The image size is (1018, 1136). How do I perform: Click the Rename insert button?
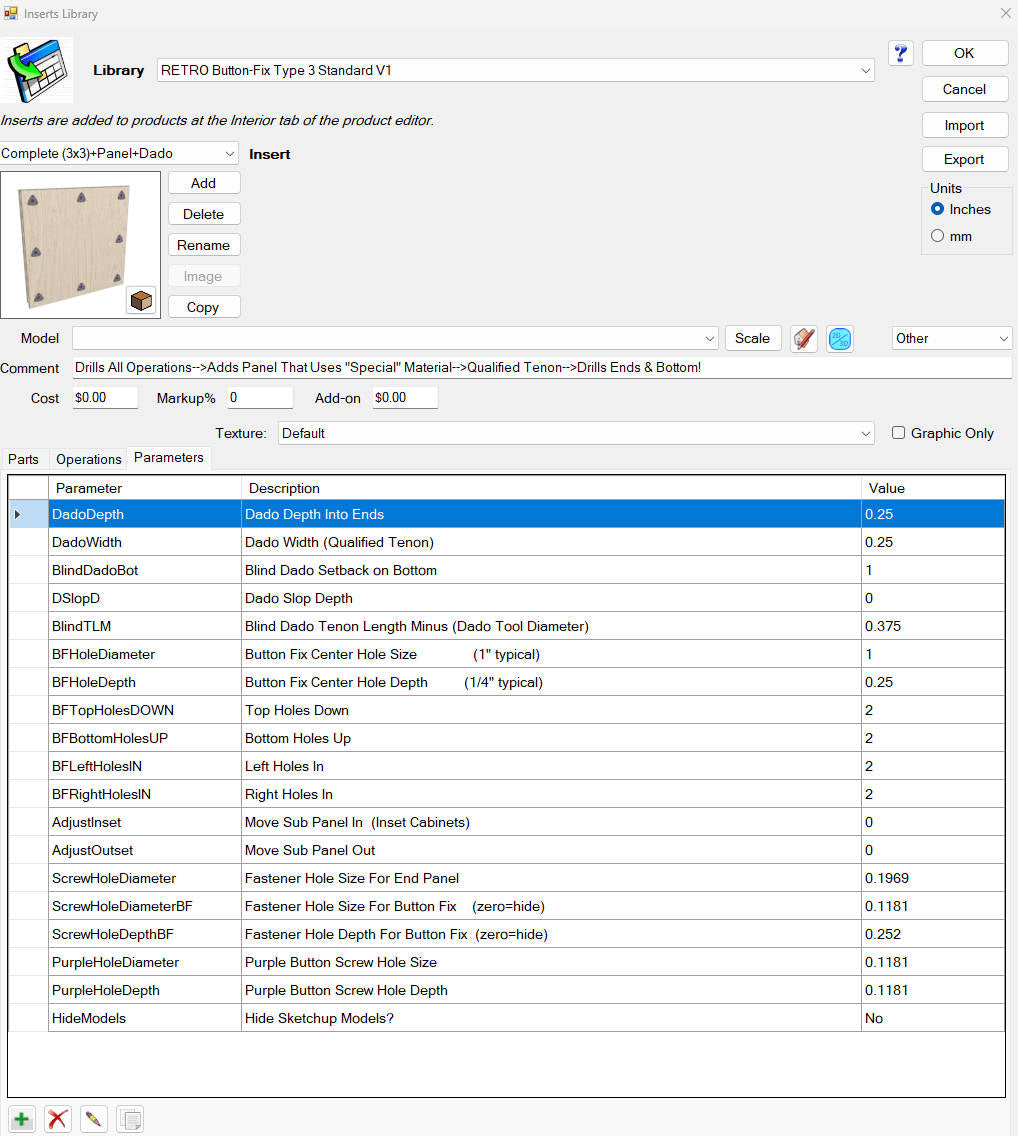tap(204, 245)
